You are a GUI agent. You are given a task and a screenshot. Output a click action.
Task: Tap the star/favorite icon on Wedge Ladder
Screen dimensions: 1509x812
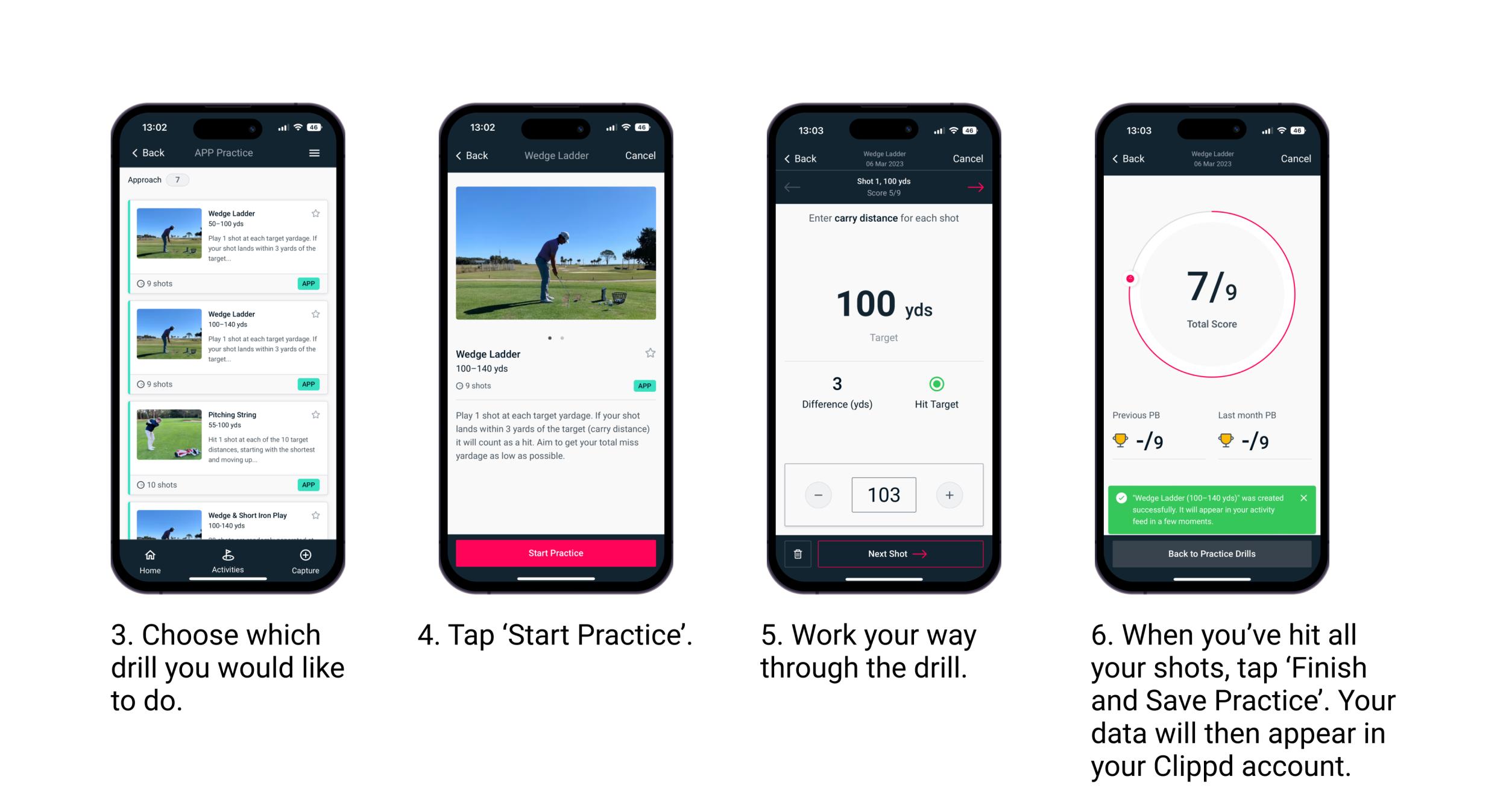[x=320, y=213]
